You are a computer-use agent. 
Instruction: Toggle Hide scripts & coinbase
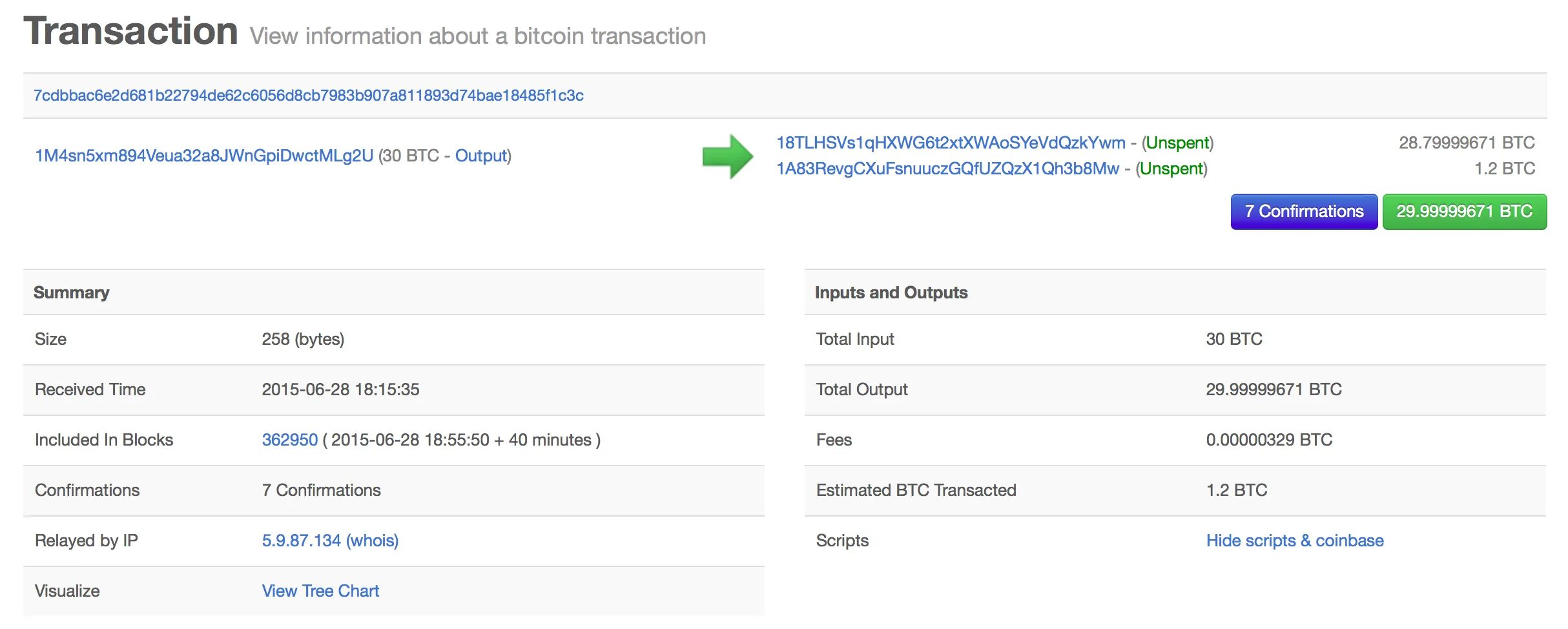[1294, 541]
